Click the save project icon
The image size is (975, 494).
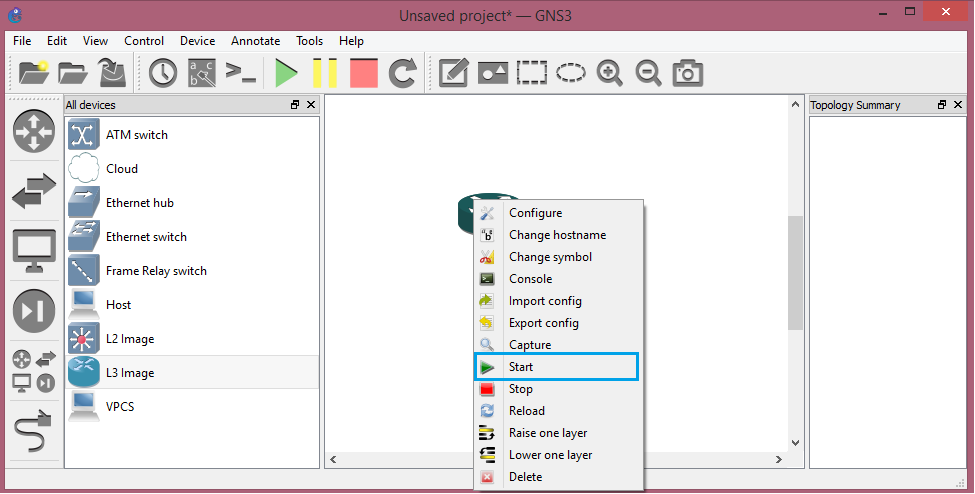tap(113, 73)
